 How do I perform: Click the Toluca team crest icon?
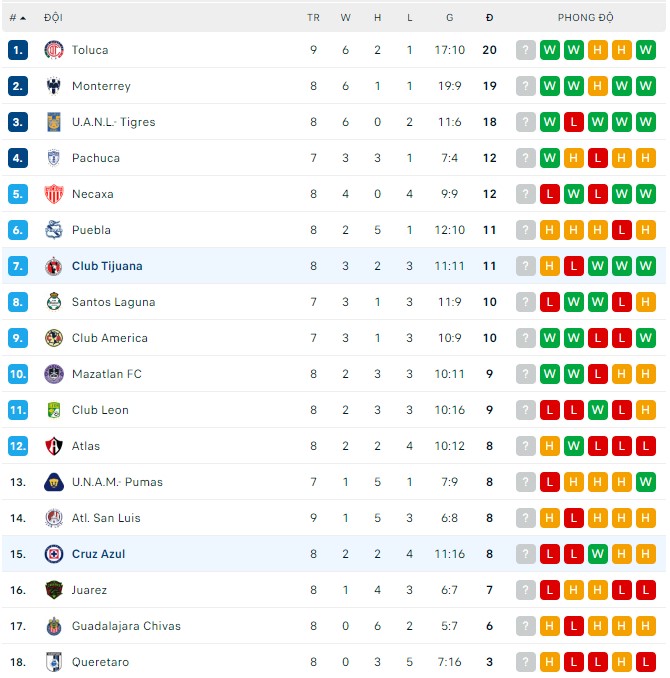54,50
